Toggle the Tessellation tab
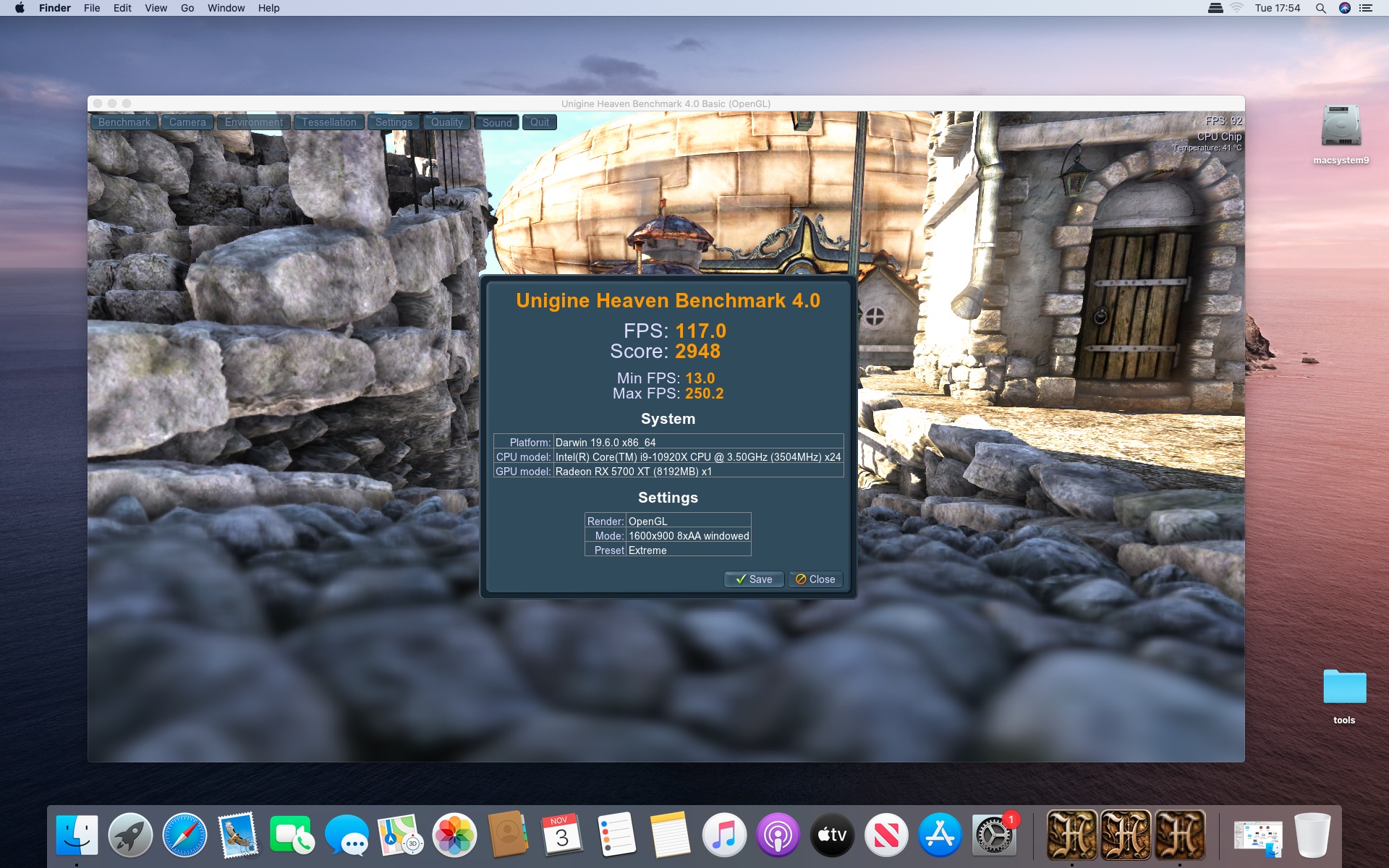This screenshot has width=1389, height=868. click(x=328, y=122)
